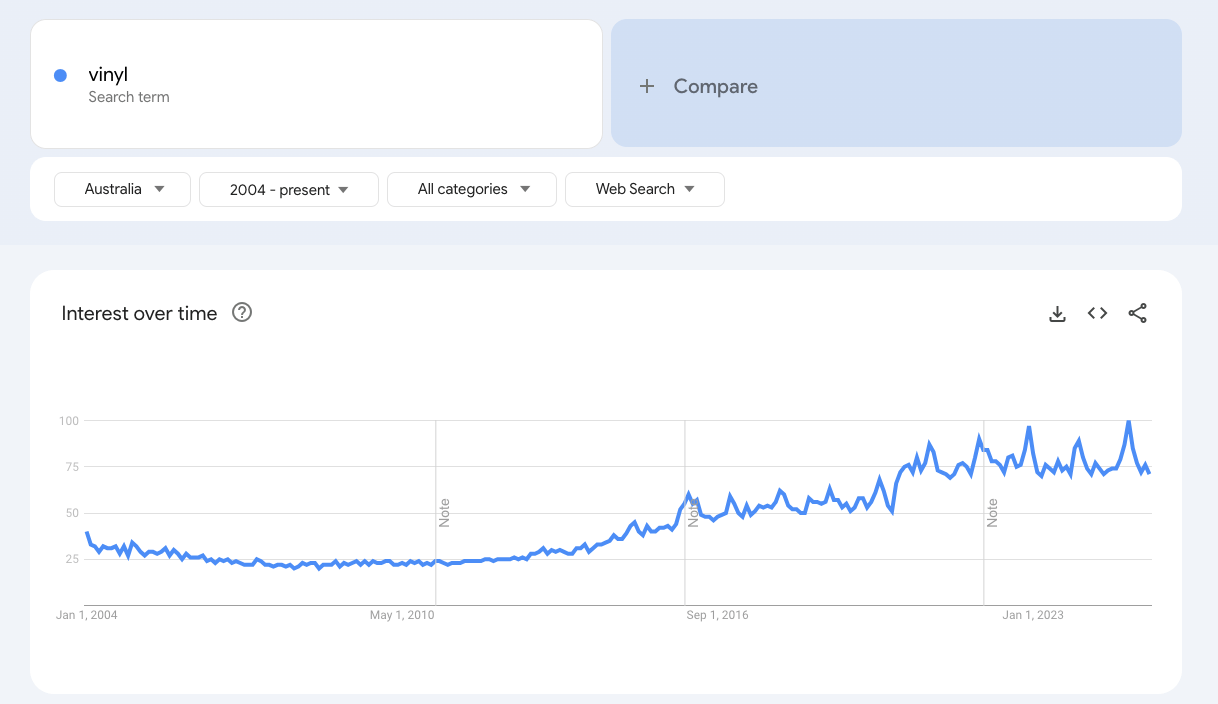Viewport: 1218px width, 704px height.
Task: Open the Interest over time help icon
Action: point(242,312)
